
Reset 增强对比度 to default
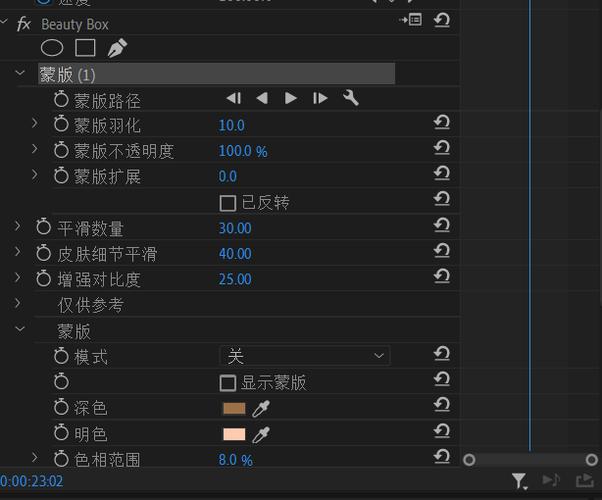442,276
